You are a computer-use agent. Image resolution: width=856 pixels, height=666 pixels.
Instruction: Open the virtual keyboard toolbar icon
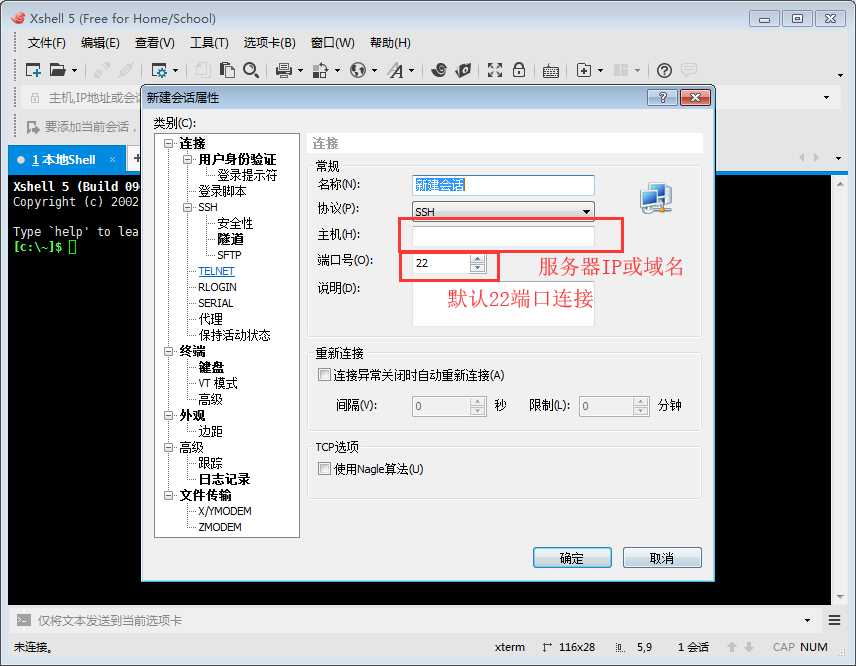(550, 70)
